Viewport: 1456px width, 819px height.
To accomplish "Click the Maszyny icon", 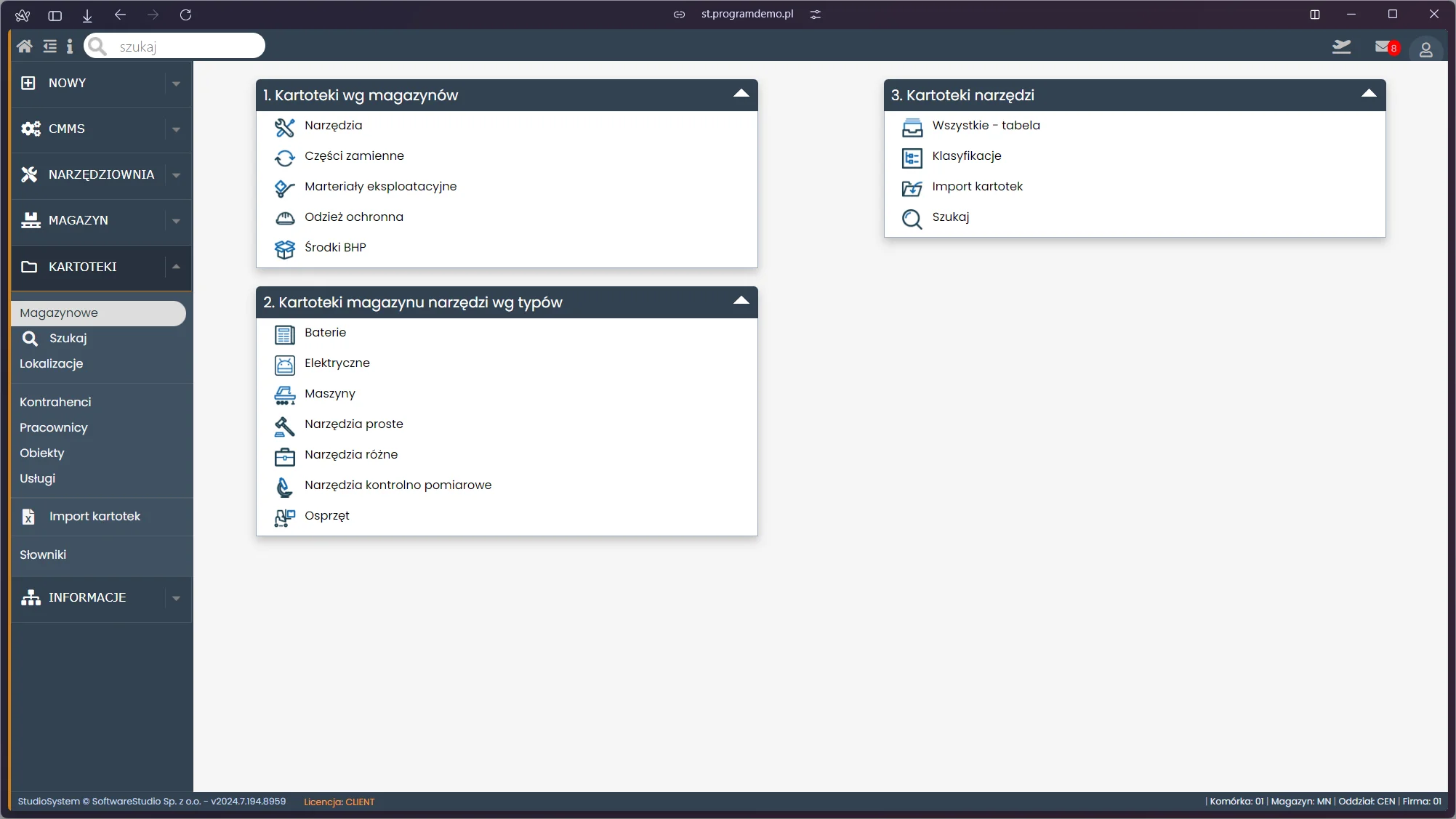I will point(284,395).
